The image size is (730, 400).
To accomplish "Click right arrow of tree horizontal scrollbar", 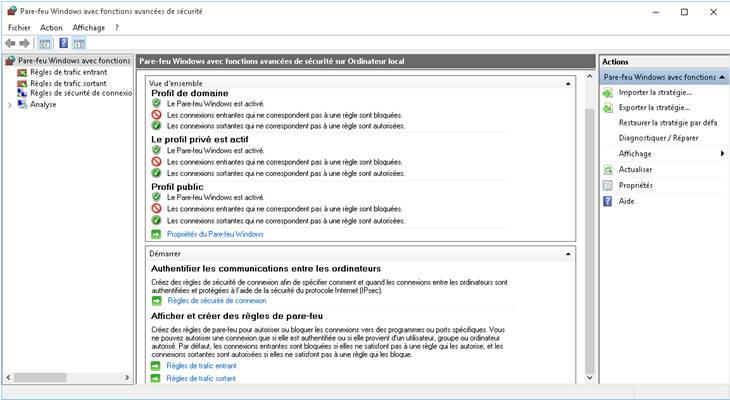I will click(x=128, y=377).
